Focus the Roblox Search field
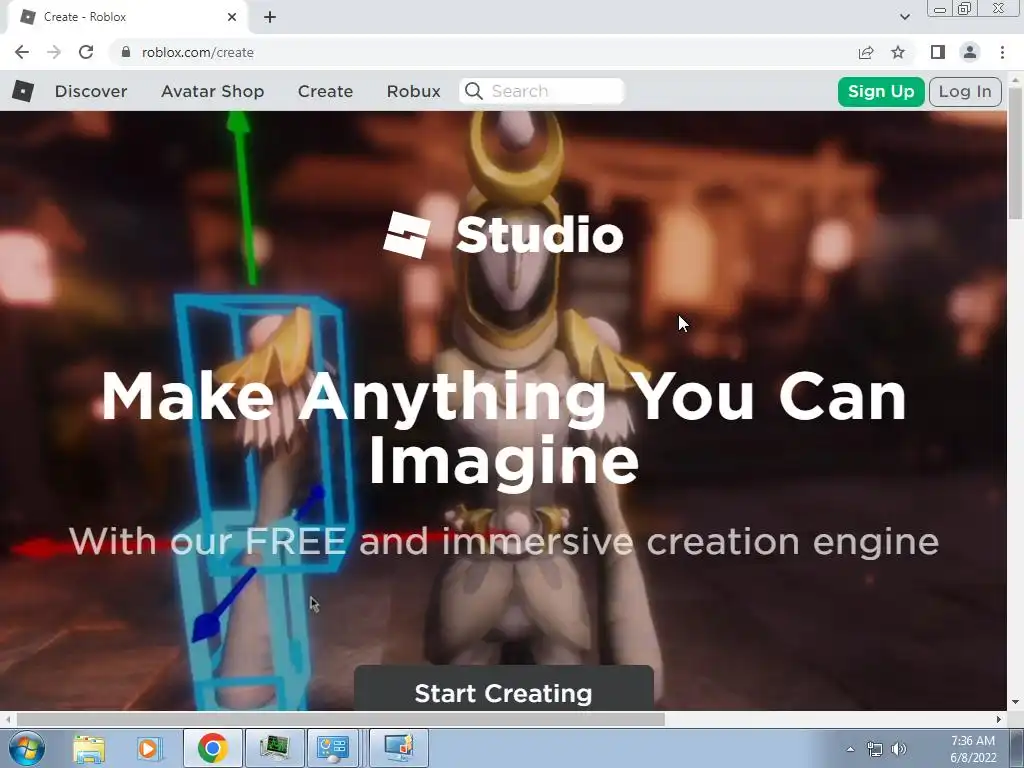The width and height of the screenshot is (1024, 768). [542, 91]
